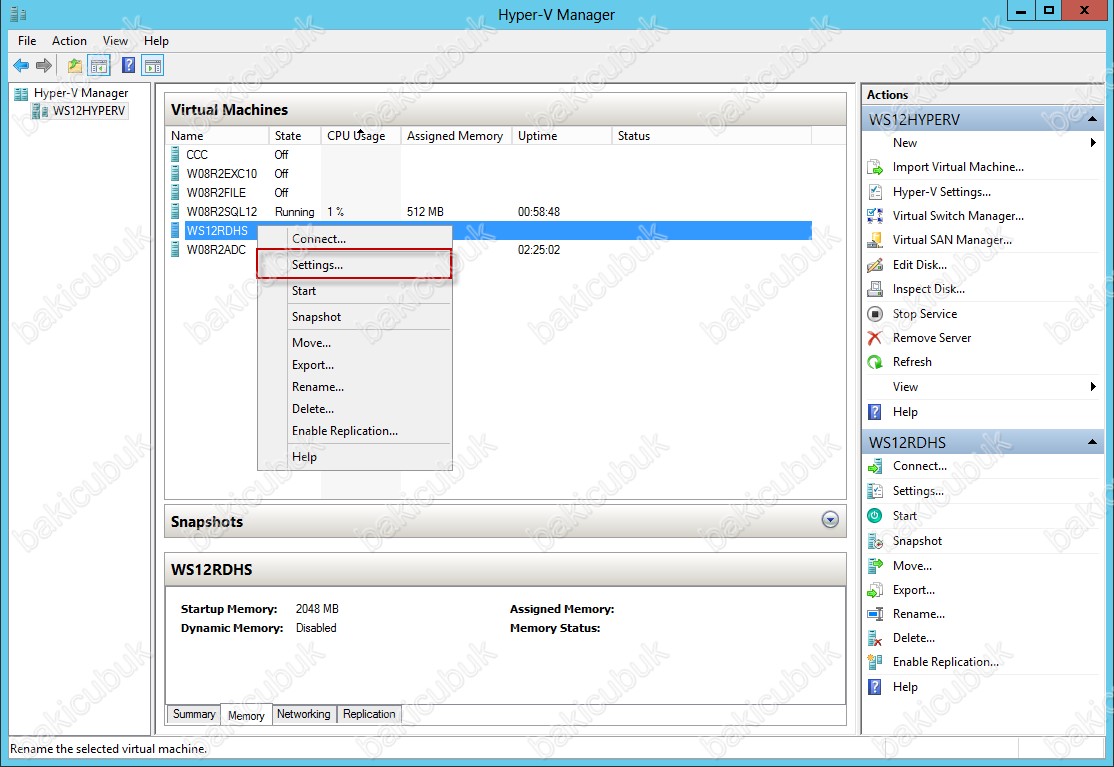Choose Snapshot in the context menu

coord(354,317)
